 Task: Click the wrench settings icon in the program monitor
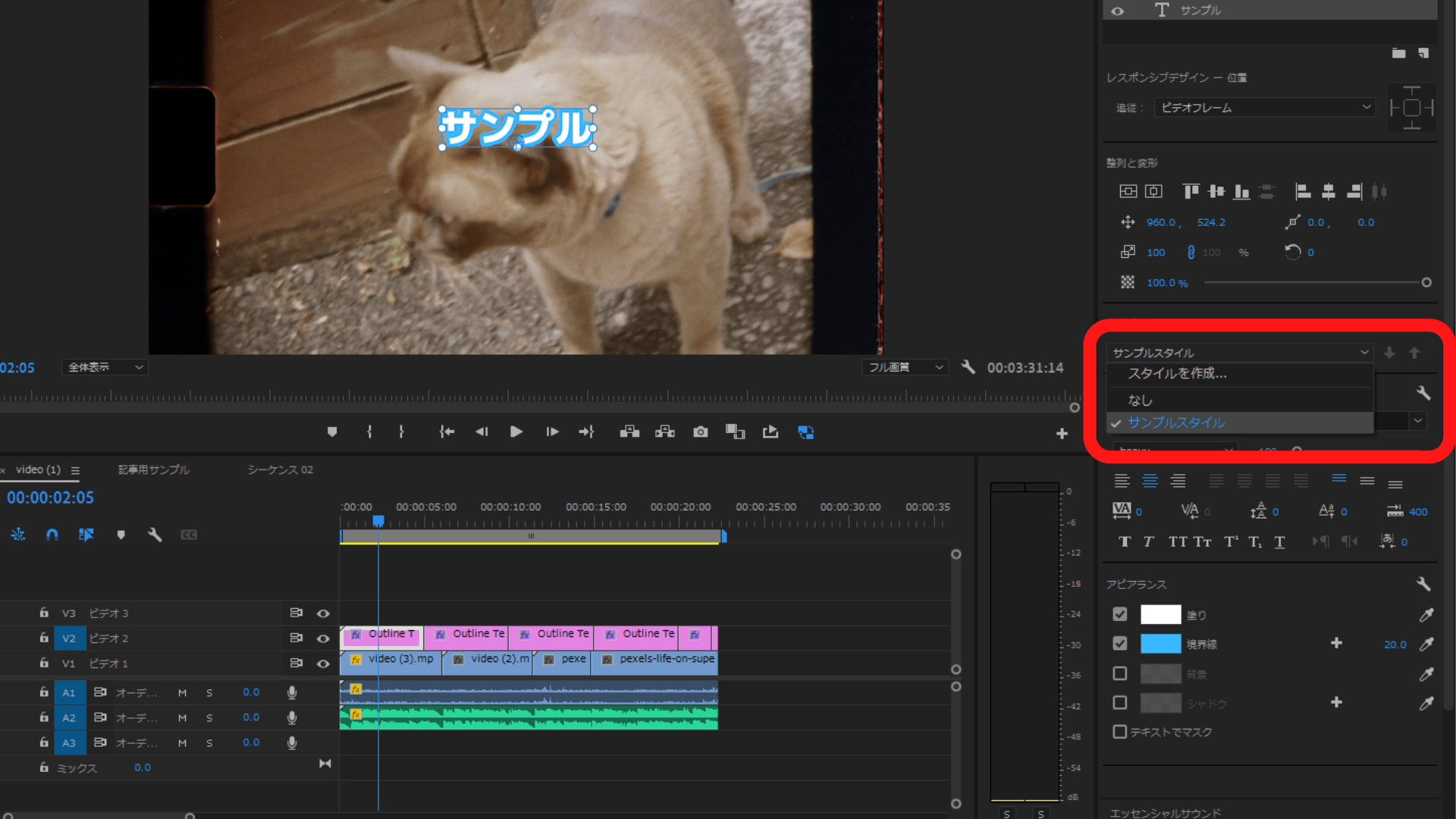pos(968,367)
